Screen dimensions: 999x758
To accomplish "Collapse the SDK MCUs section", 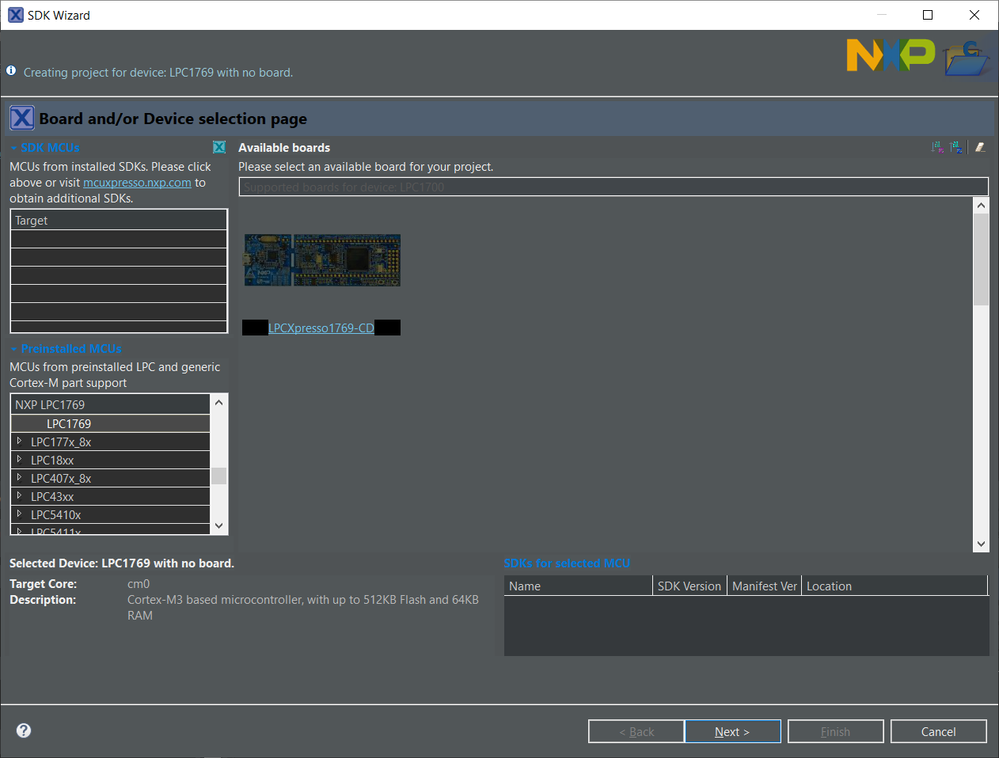I will pos(13,148).
